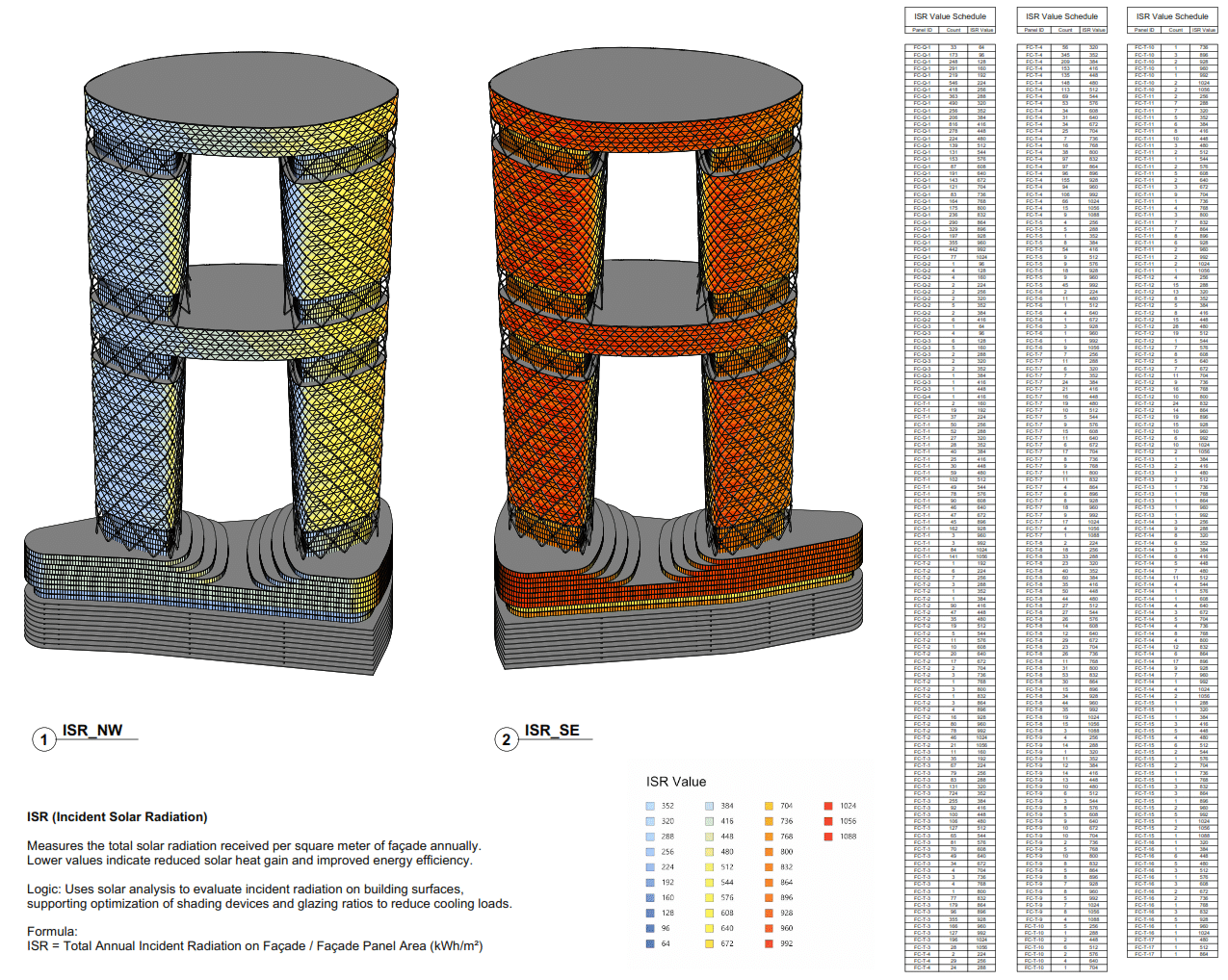The height and width of the screenshot is (980, 1228).
Task: Click the Count column header in rightmost schedule
Action: click(1174, 30)
